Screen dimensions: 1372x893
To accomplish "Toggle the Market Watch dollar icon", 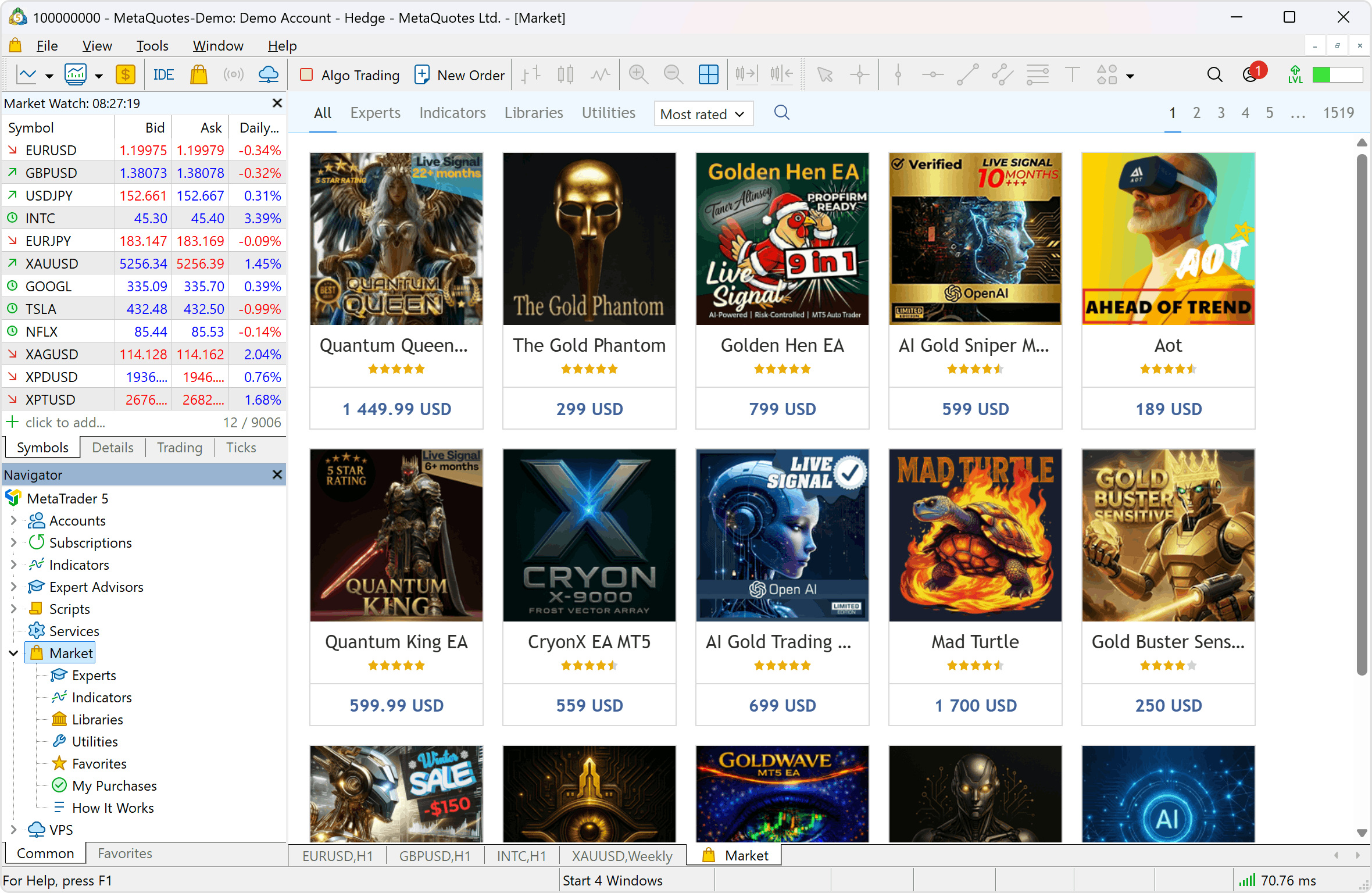I will [126, 75].
